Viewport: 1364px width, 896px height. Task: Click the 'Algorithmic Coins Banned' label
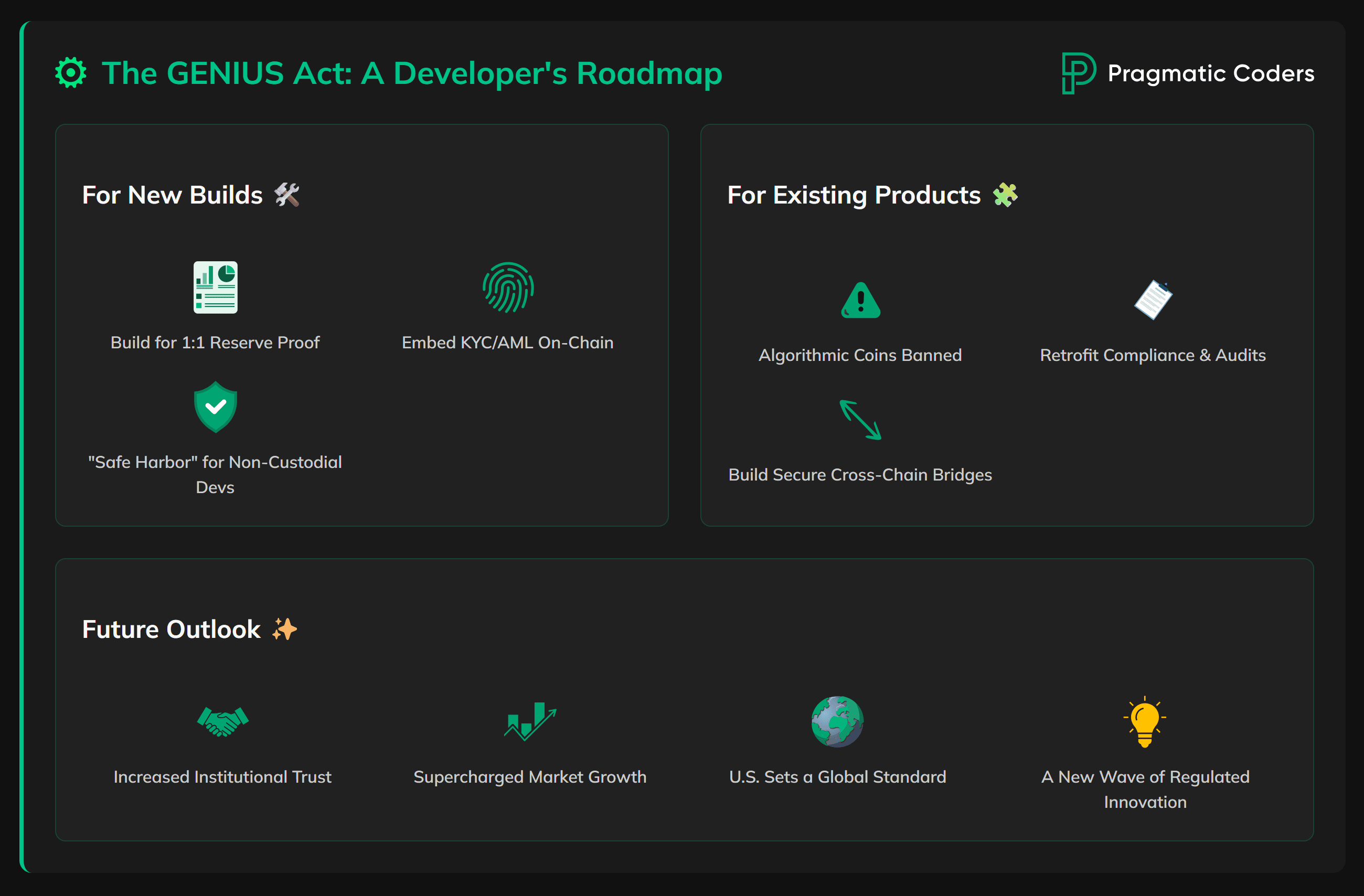(x=860, y=355)
